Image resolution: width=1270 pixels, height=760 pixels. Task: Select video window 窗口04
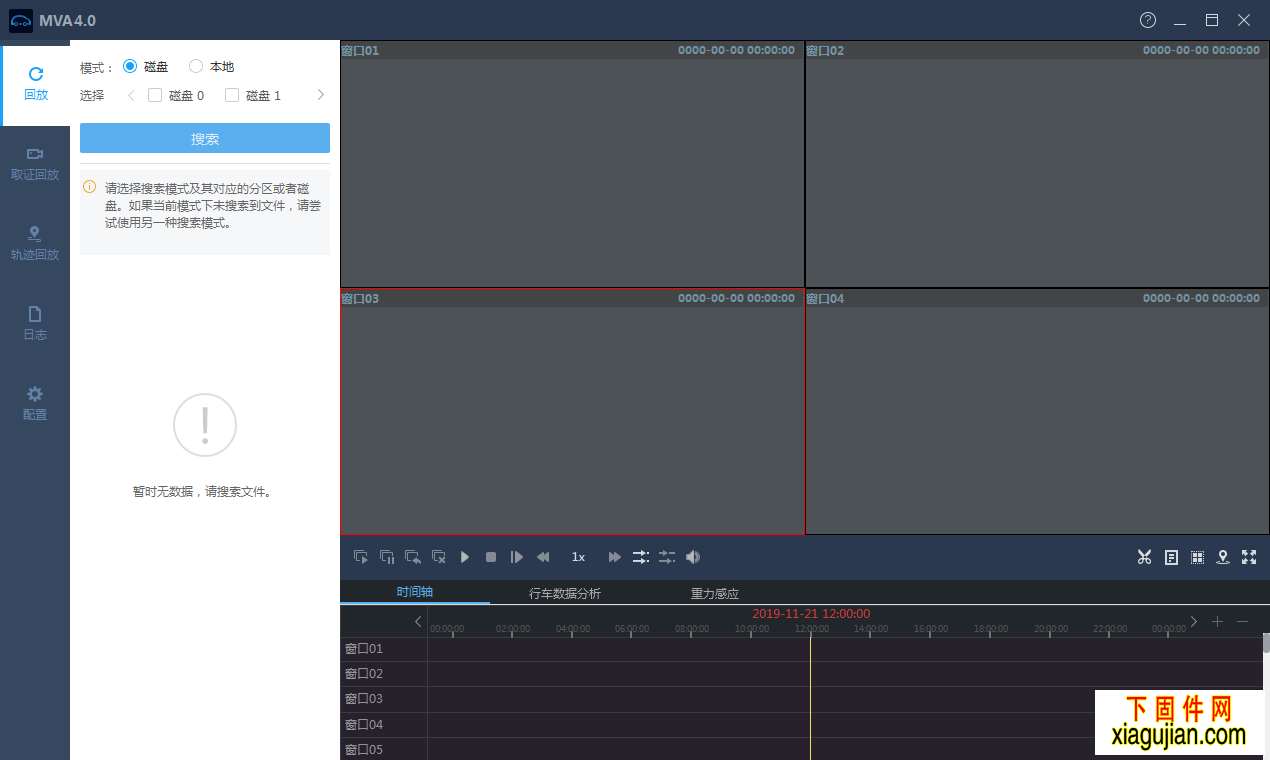point(1037,412)
